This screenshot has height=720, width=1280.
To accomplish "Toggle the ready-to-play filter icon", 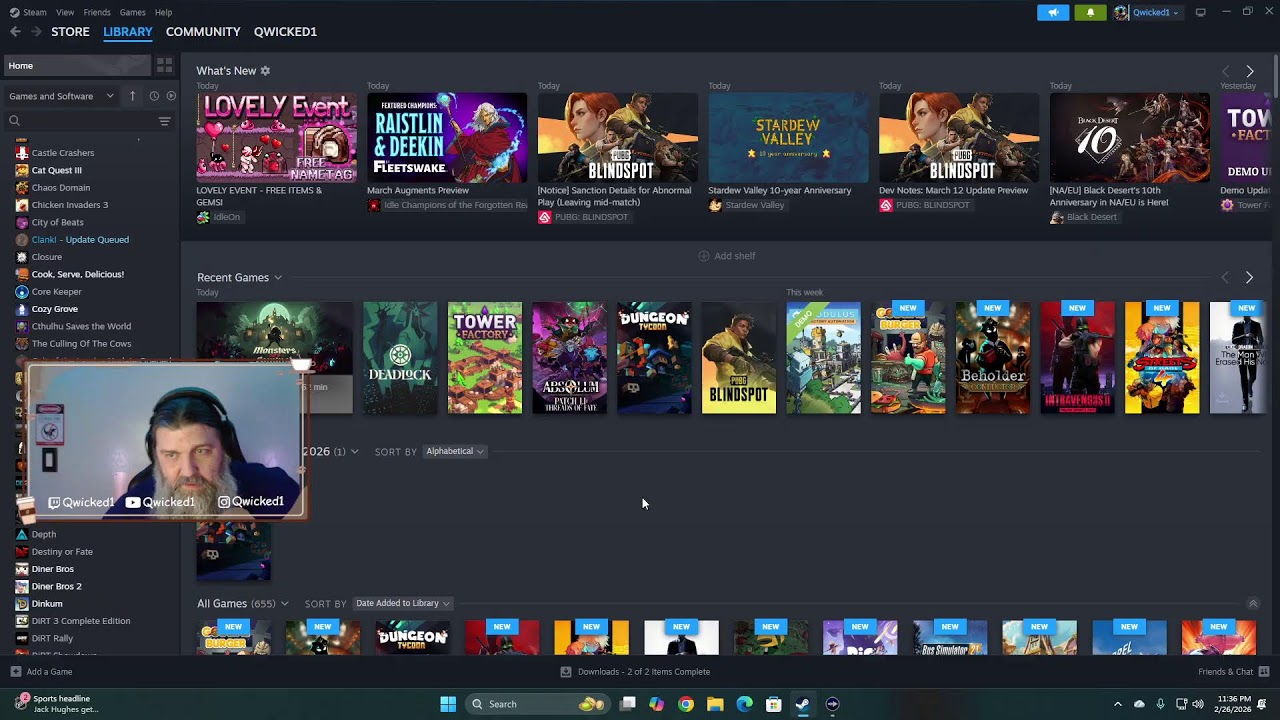I will tap(171, 96).
